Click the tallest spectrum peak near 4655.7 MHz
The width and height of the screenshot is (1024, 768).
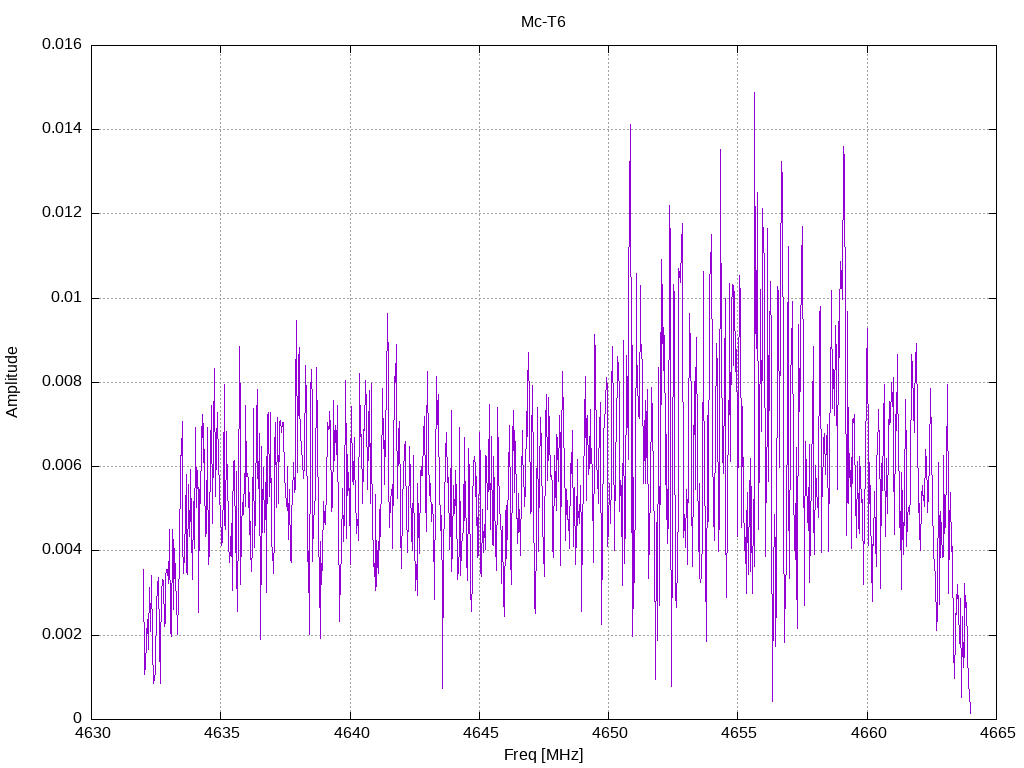[754, 93]
